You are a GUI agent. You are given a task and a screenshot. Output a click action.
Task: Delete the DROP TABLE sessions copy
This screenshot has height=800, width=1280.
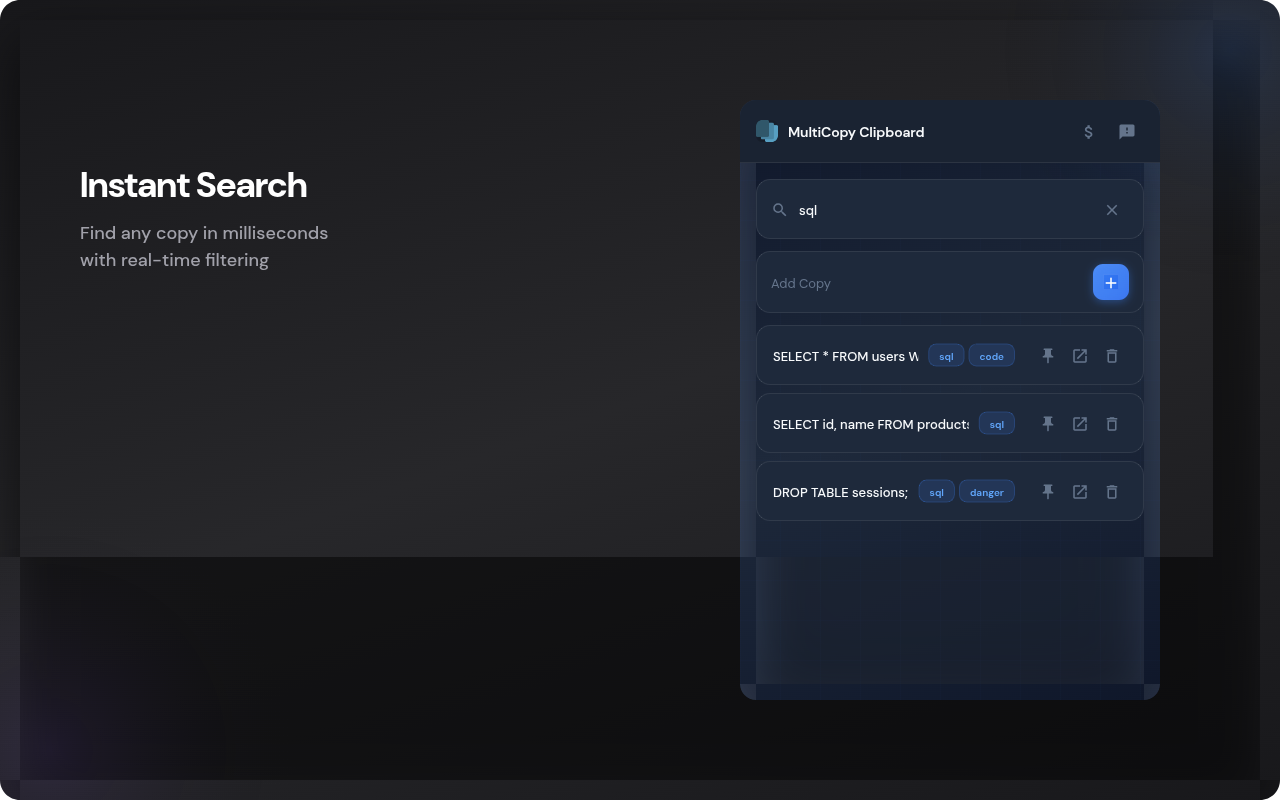pyautogui.click(x=1112, y=492)
